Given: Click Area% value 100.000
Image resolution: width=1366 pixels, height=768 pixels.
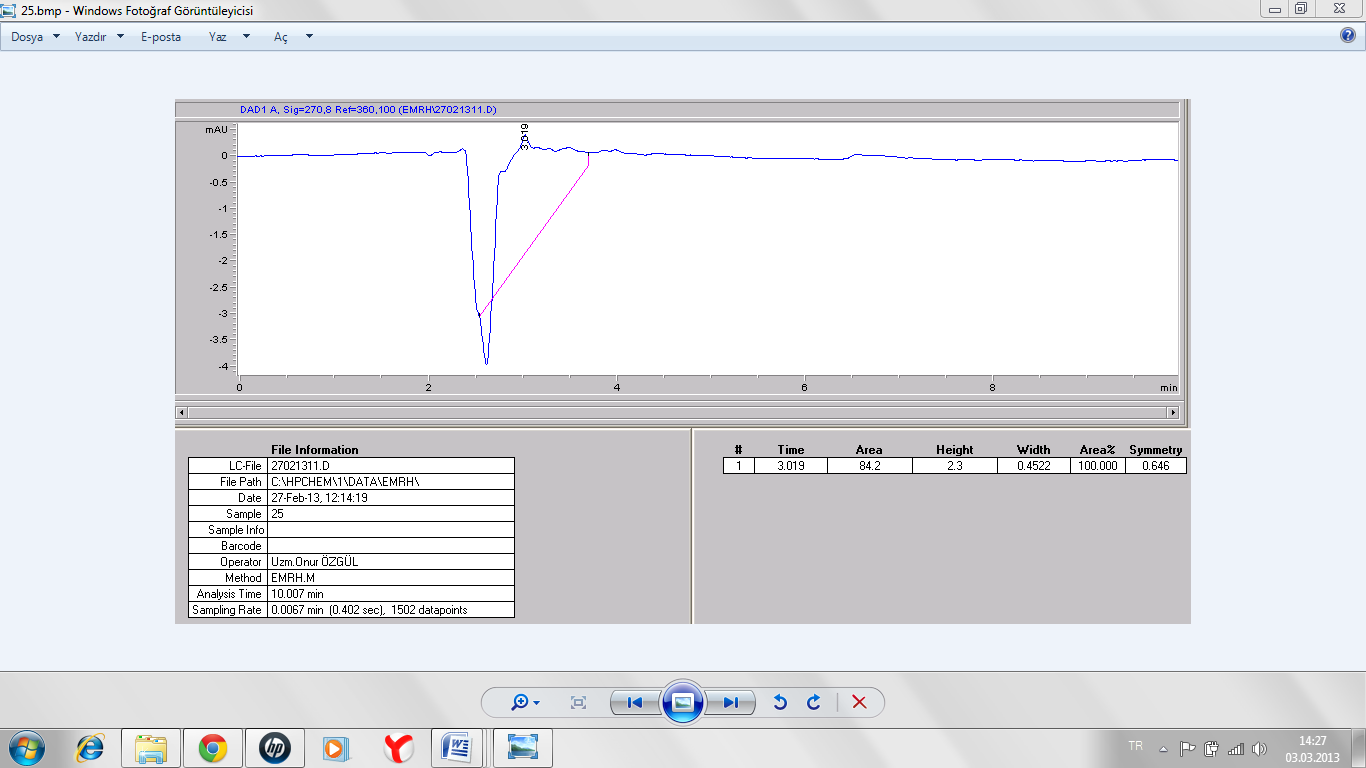Looking at the screenshot, I should coord(1098,466).
